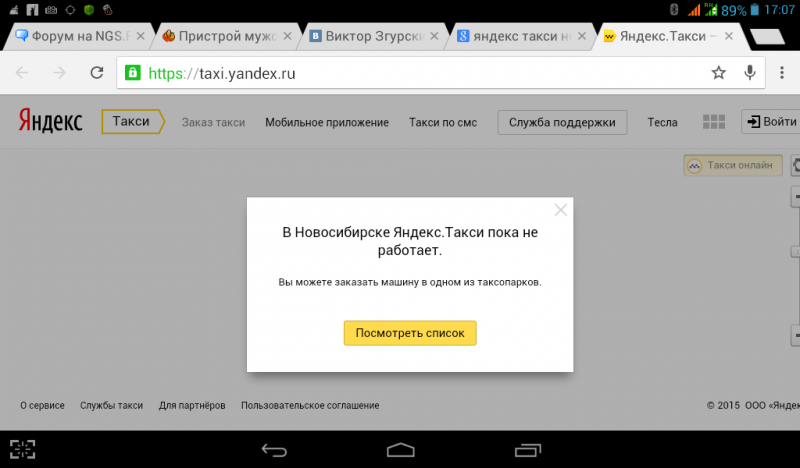Open Chrome three-dot overflow menu
The height and width of the screenshot is (468, 800).
pyautogui.click(x=782, y=72)
